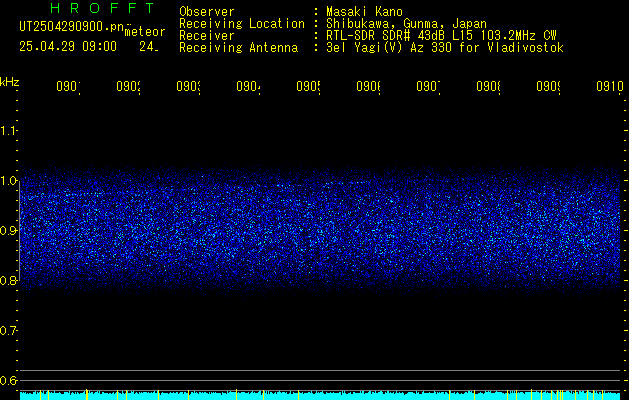Viewport: 629px width, 400px height.
Task: Select the observer name Masaki Kano
Action: [x=364, y=11]
